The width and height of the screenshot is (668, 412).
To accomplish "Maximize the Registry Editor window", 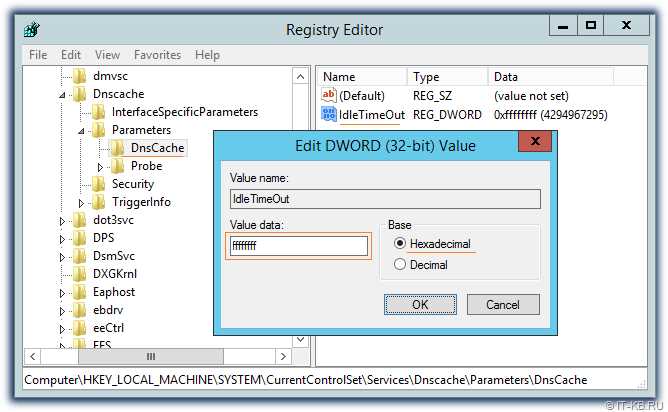I will point(591,25).
